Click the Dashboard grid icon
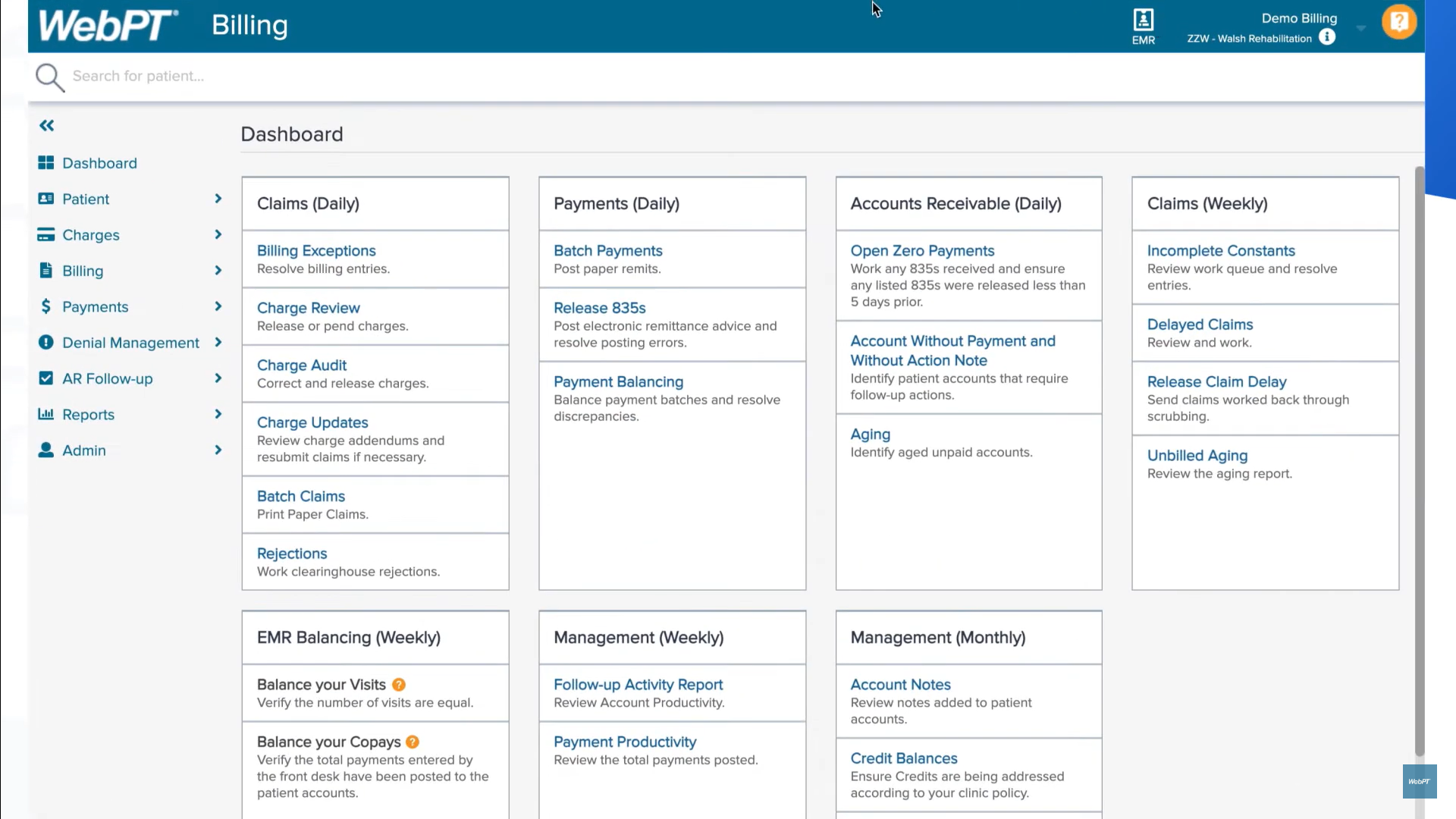Screen dimensions: 1456x819 click(x=45, y=163)
